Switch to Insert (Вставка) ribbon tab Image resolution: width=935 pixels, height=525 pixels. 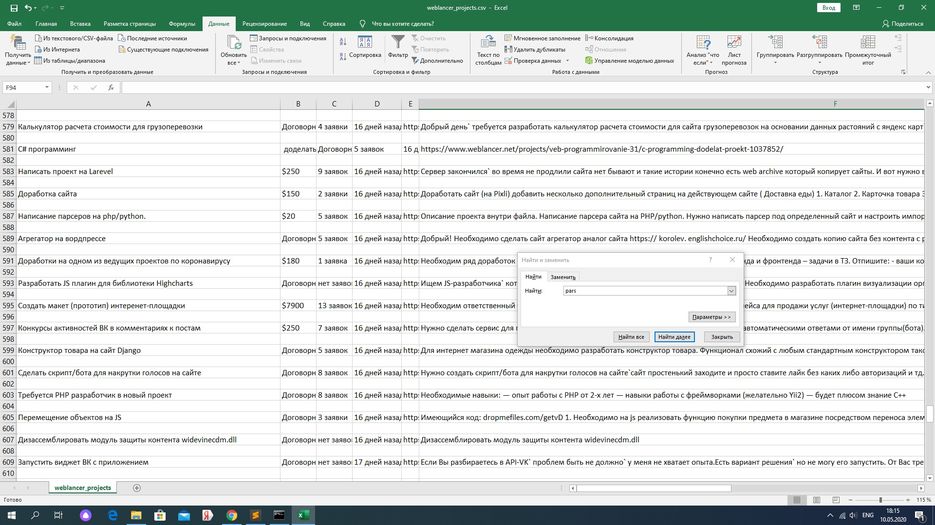[x=80, y=24]
